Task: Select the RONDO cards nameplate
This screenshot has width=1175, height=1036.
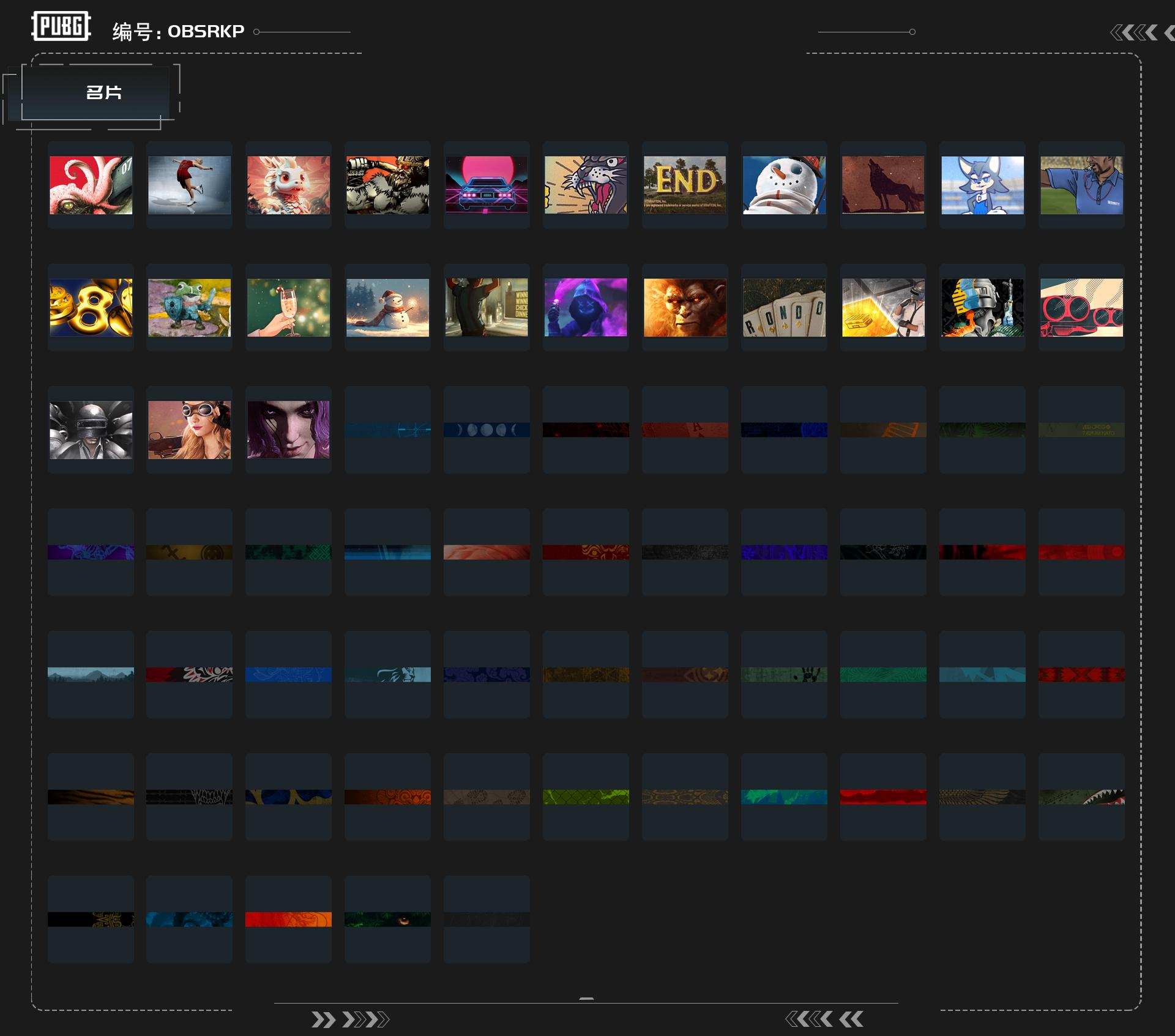Action: click(x=784, y=307)
